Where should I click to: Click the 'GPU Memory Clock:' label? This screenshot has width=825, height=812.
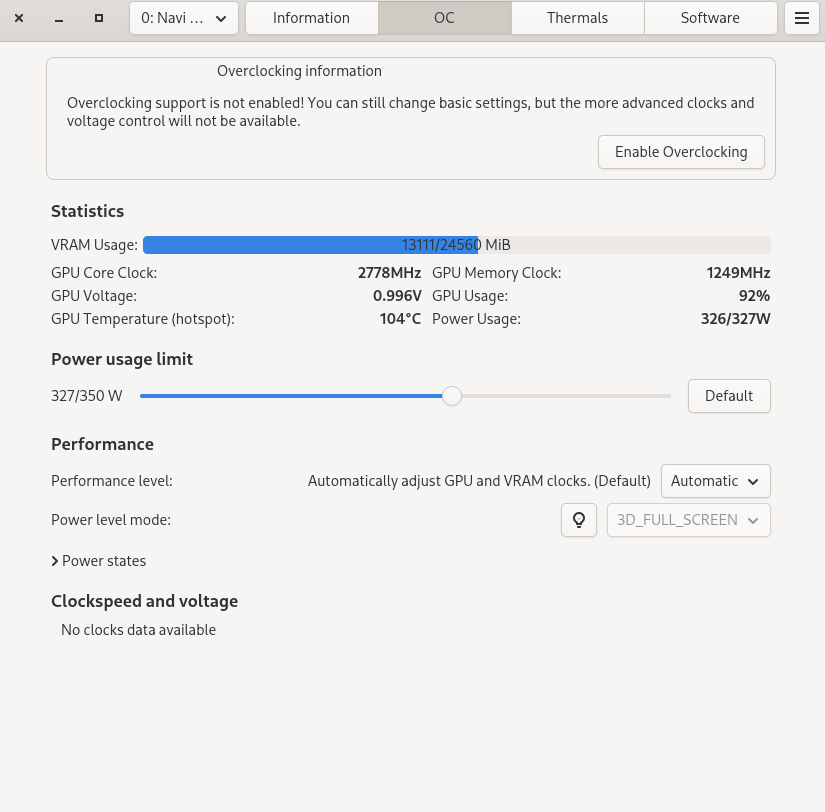tap(497, 273)
